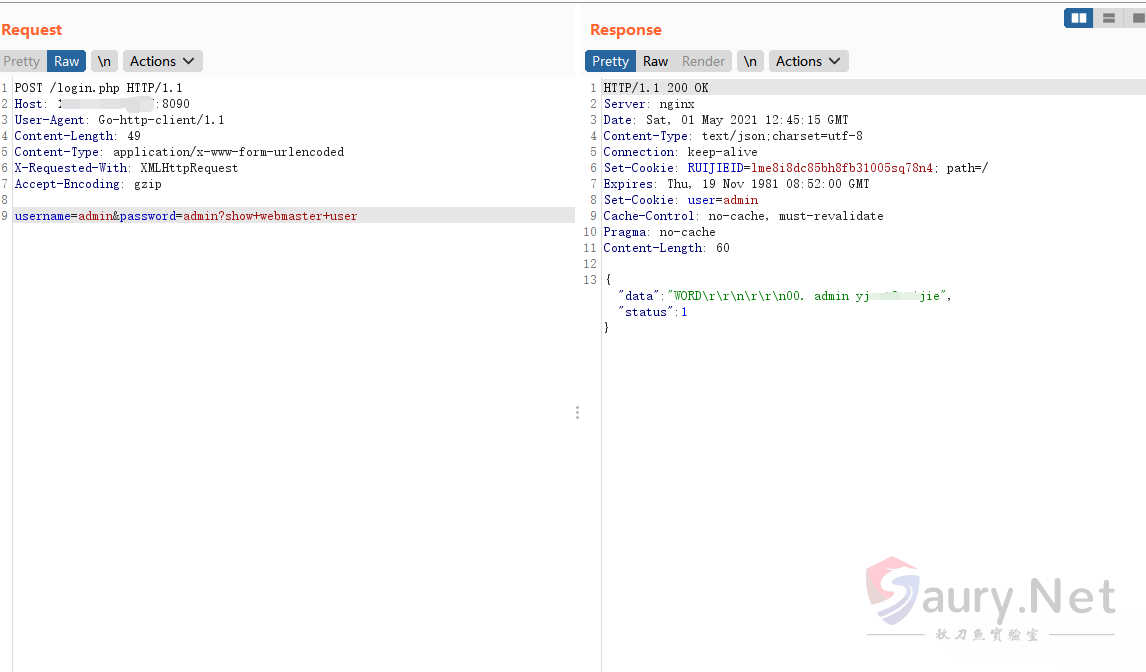Select the Raw tab in Request panel
Image resolution: width=1146 pixels, height=672 pixels.
(x=67, y=61)
